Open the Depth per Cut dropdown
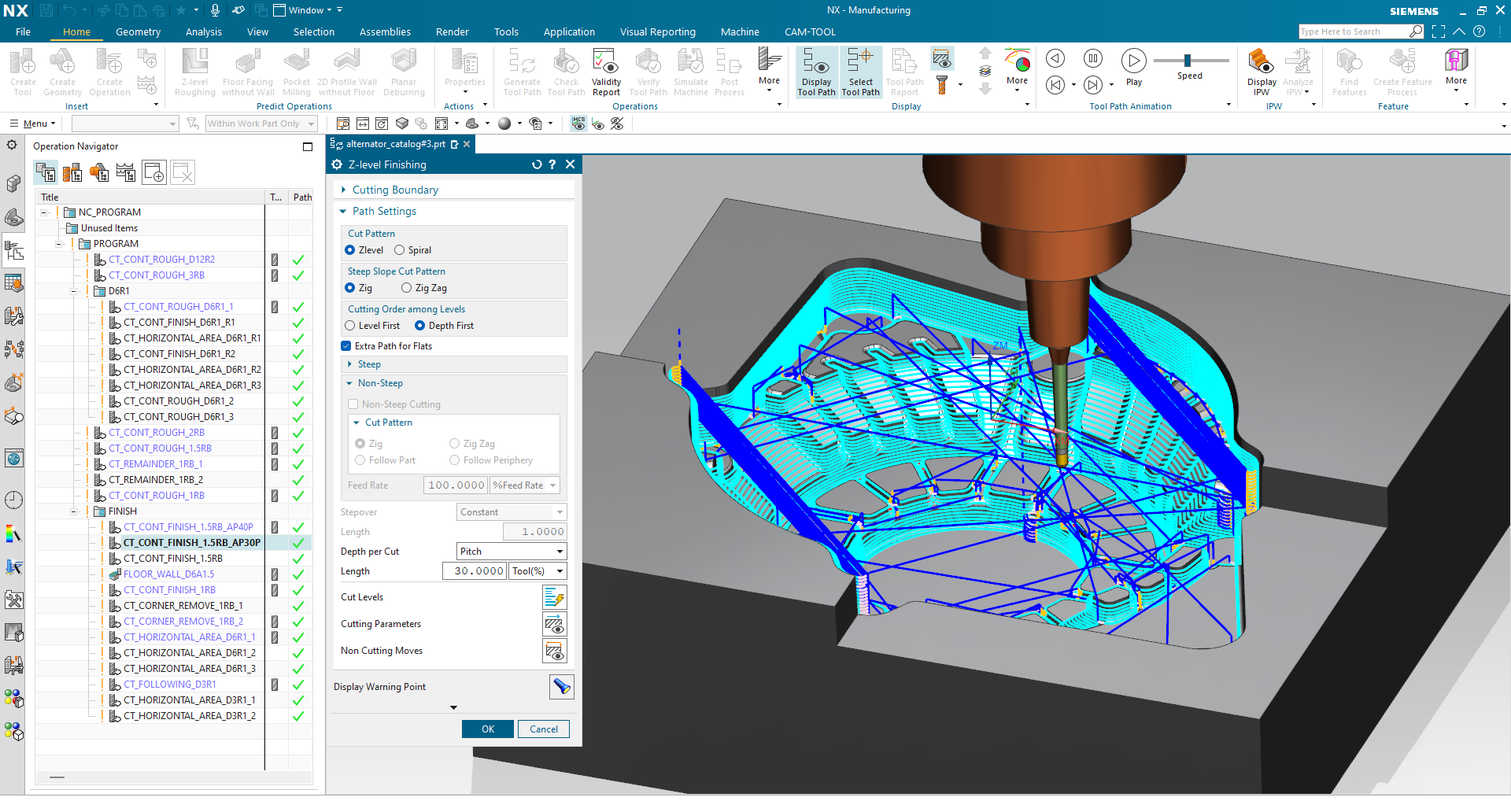The image size is (1511, 812). click(511, 552)
